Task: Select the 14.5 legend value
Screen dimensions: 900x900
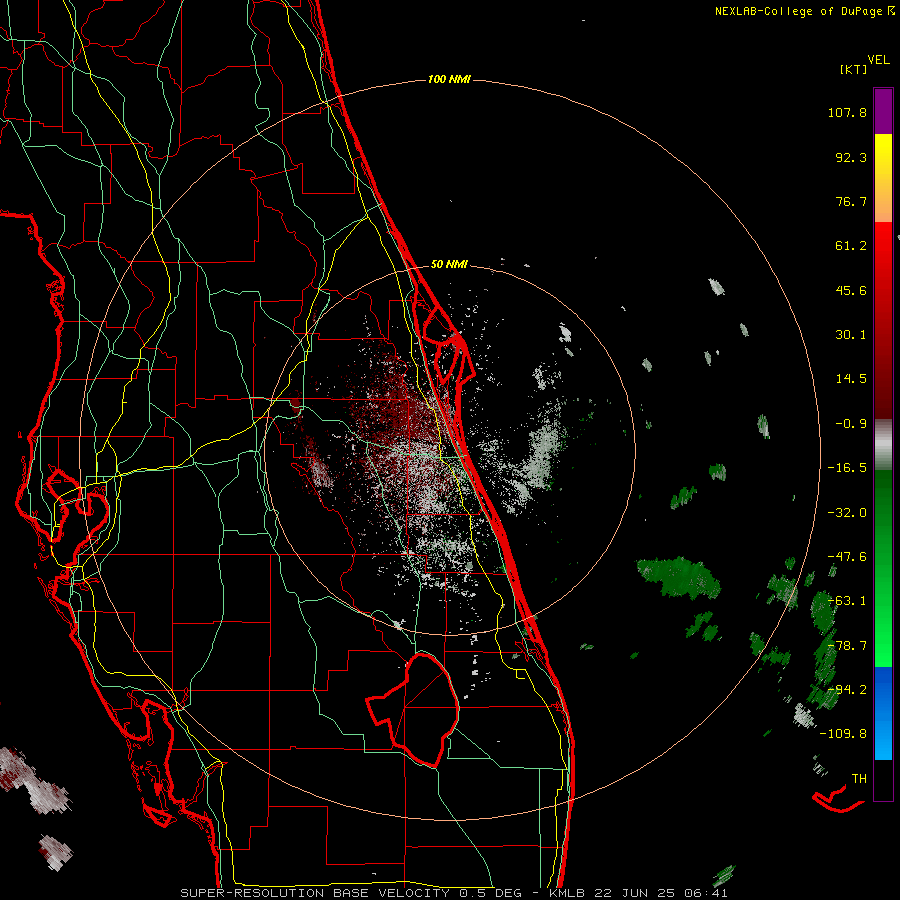Action: 851,379
